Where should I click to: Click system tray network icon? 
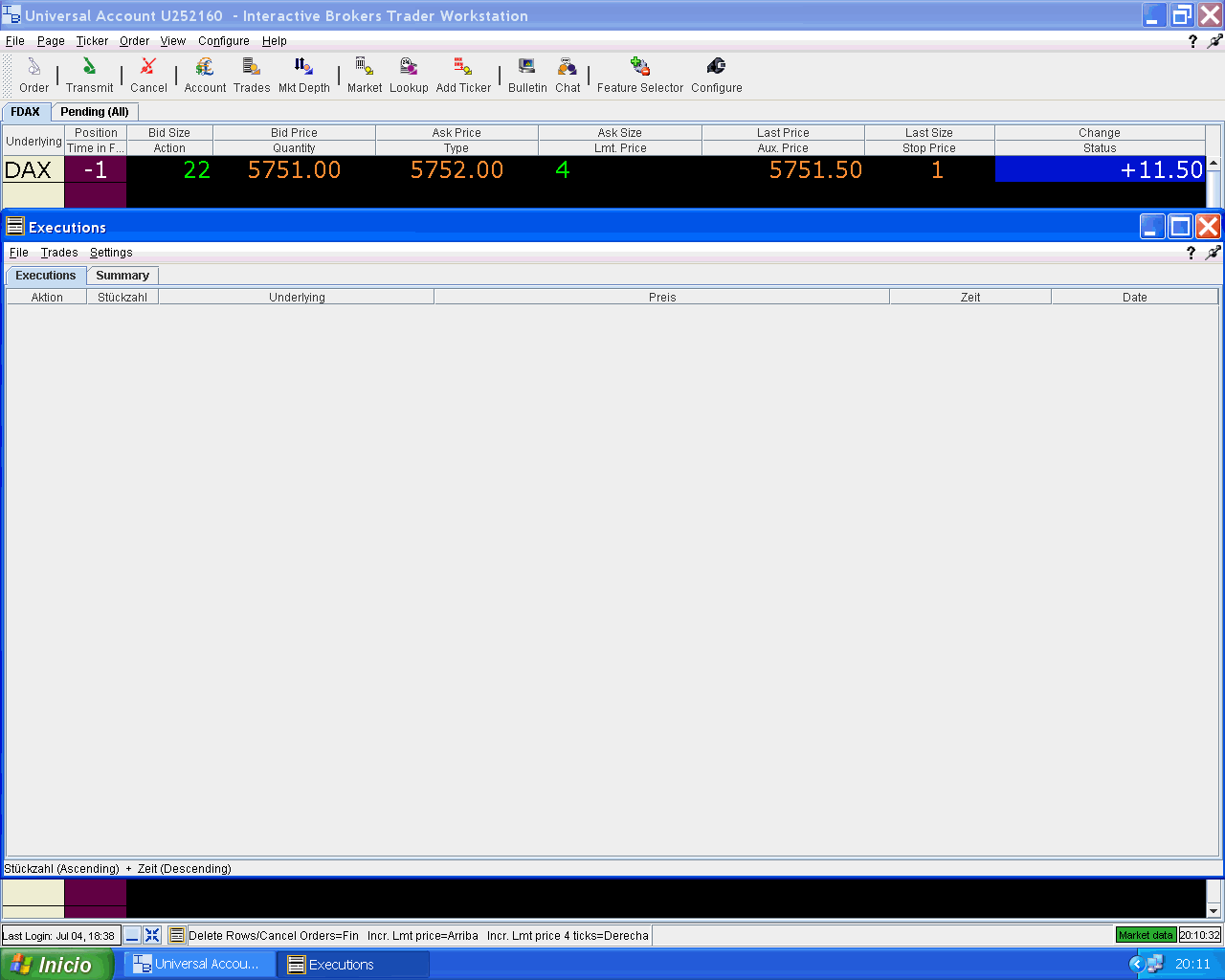coord(1155,964)
